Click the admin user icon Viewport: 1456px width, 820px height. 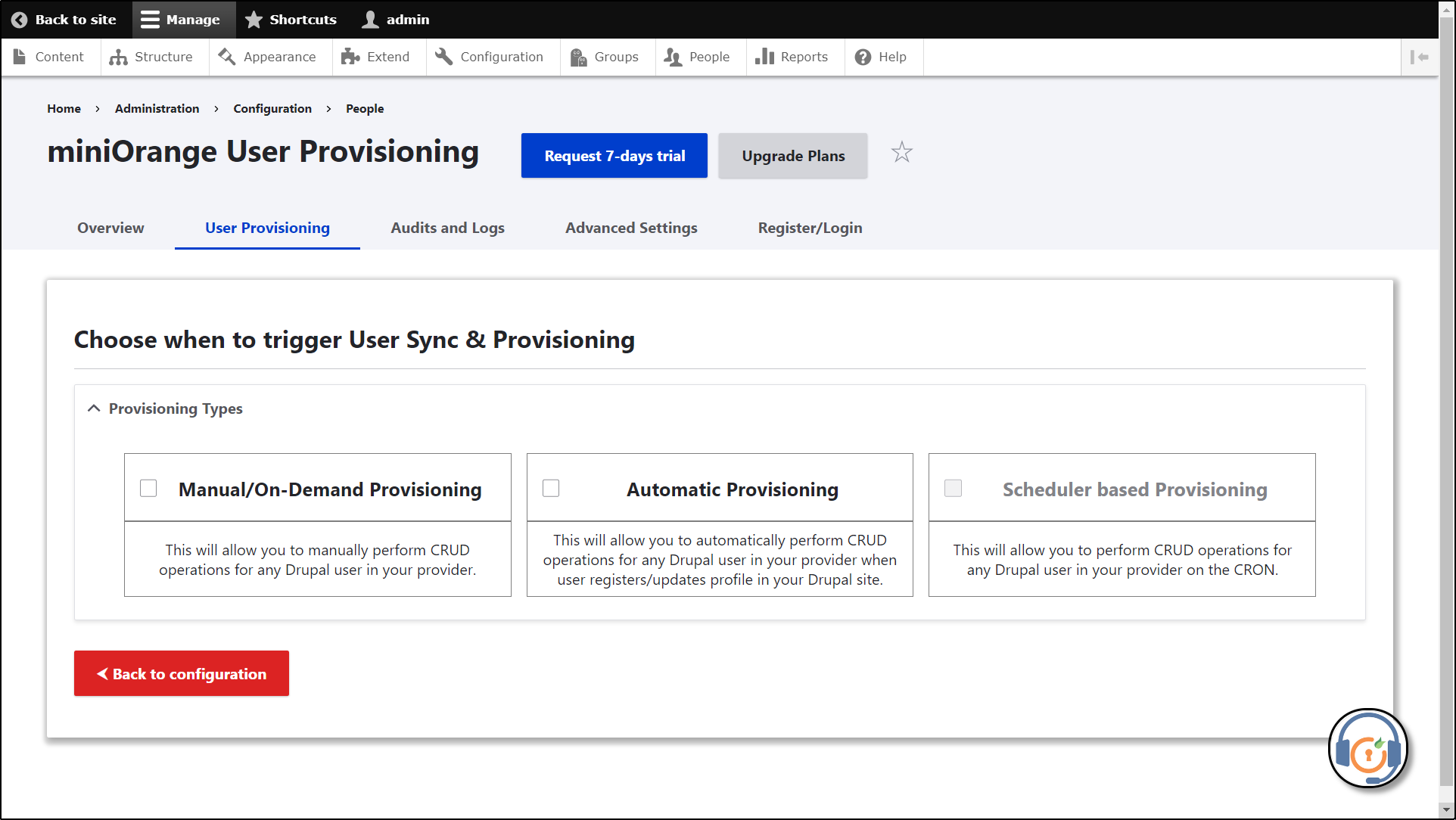370,20
